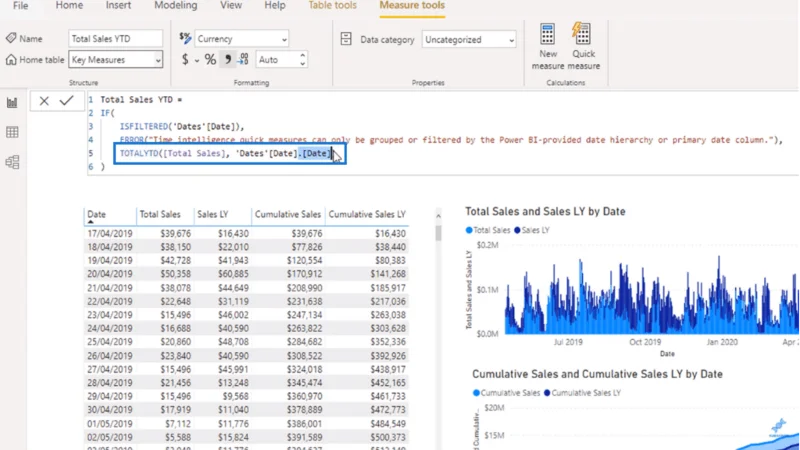The width and height of the screenshot is (800, 450).
Task: Click the Total Sales legend color dot
Action: [x=469, y=230]
